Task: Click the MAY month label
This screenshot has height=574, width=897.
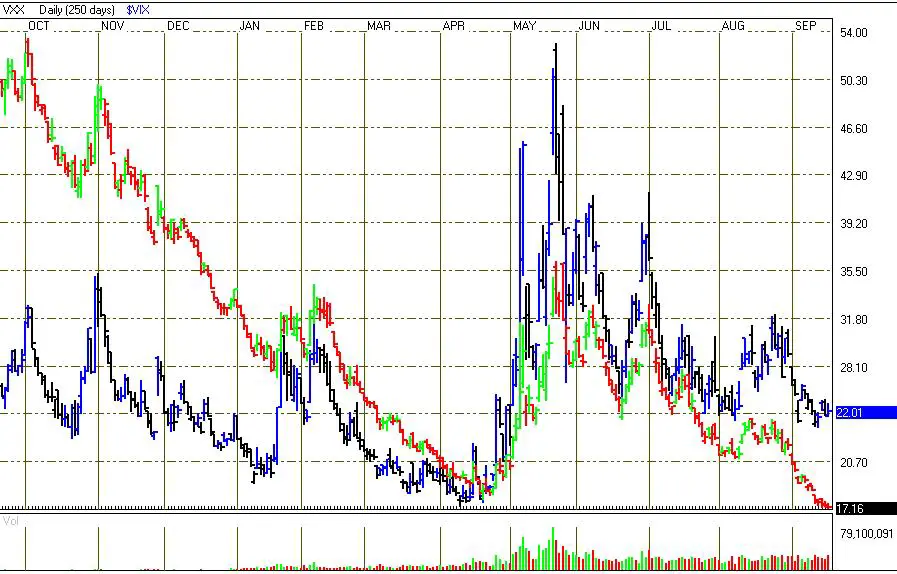Action: point(525,26)
